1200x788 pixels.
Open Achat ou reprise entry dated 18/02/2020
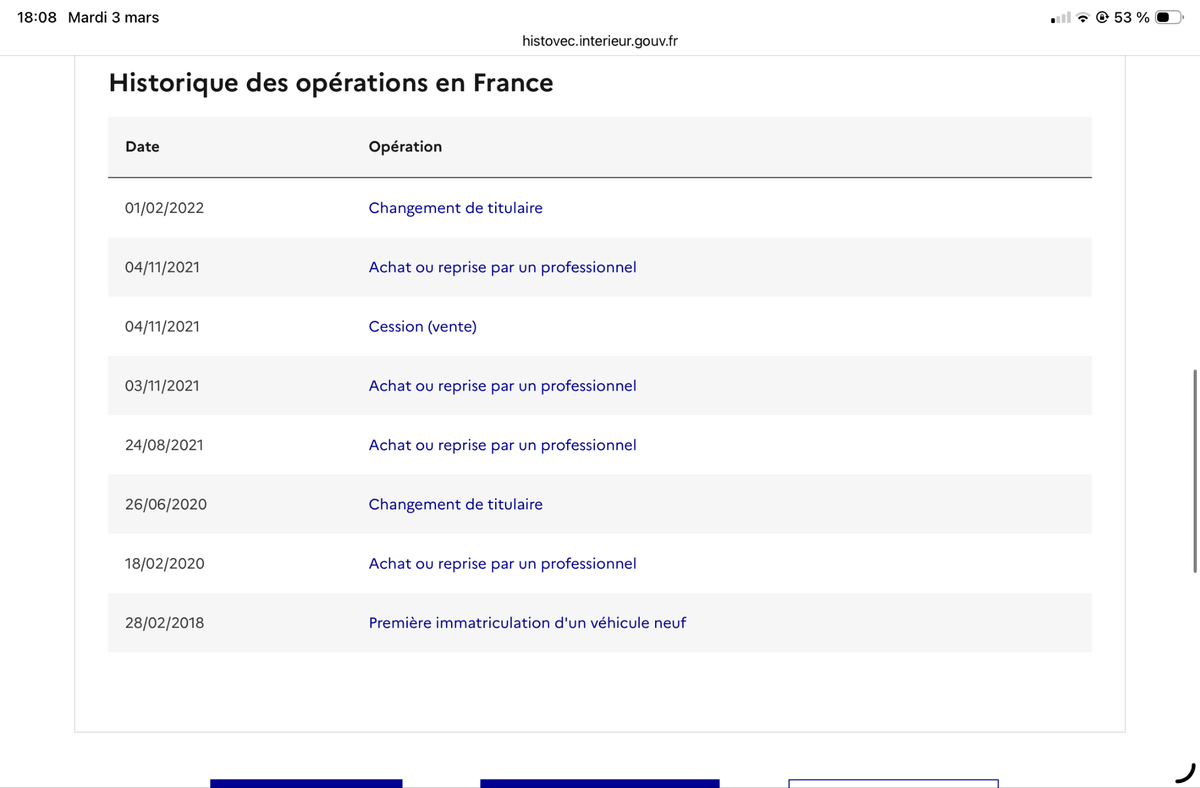coord(502,563)
